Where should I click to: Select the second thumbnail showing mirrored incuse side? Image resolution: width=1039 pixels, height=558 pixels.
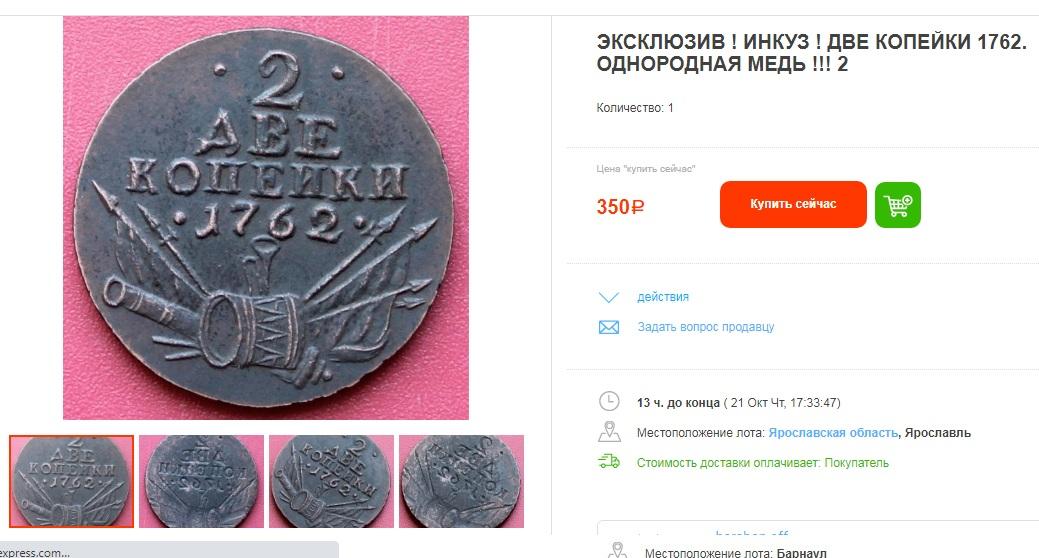coord(201,481)
